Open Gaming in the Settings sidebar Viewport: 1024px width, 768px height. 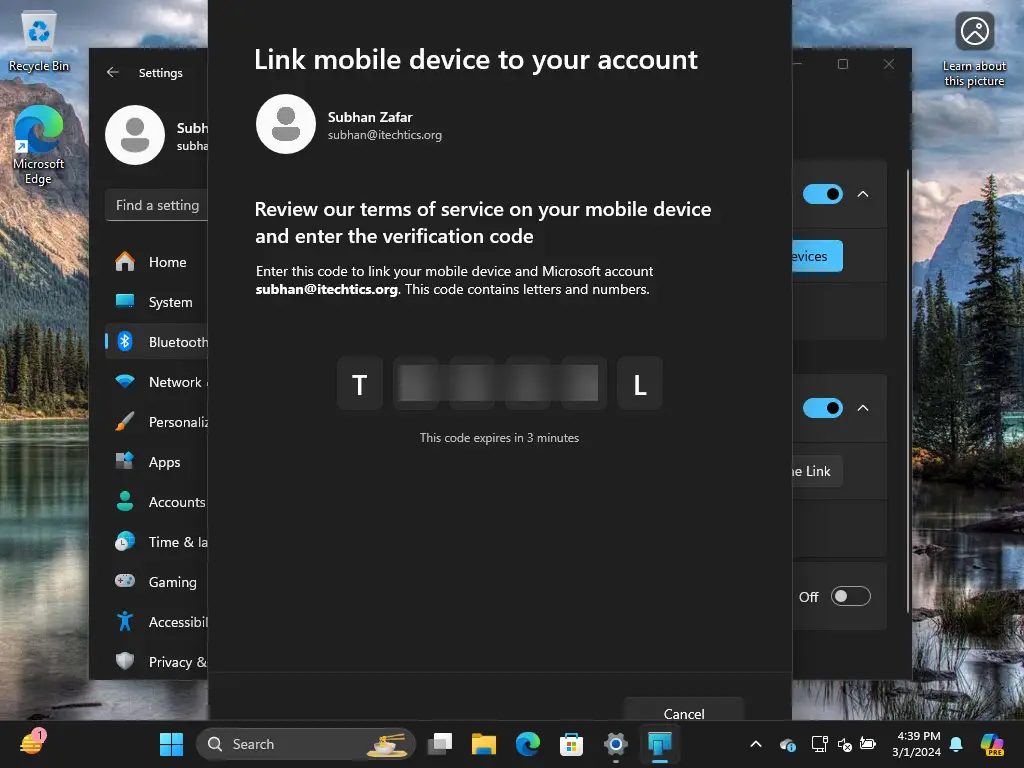click(157, 582)
